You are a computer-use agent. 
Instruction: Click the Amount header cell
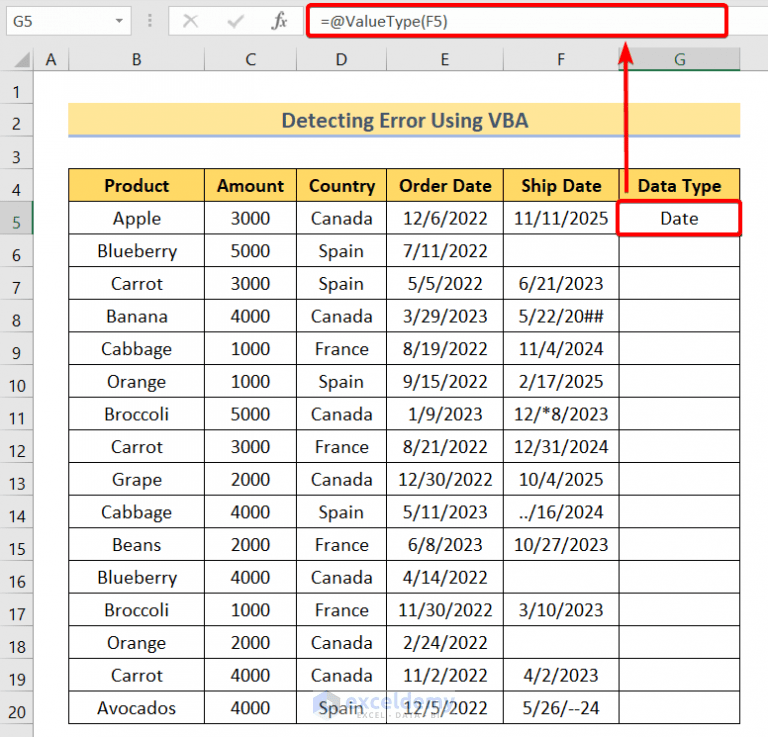[x=250, y=186]
